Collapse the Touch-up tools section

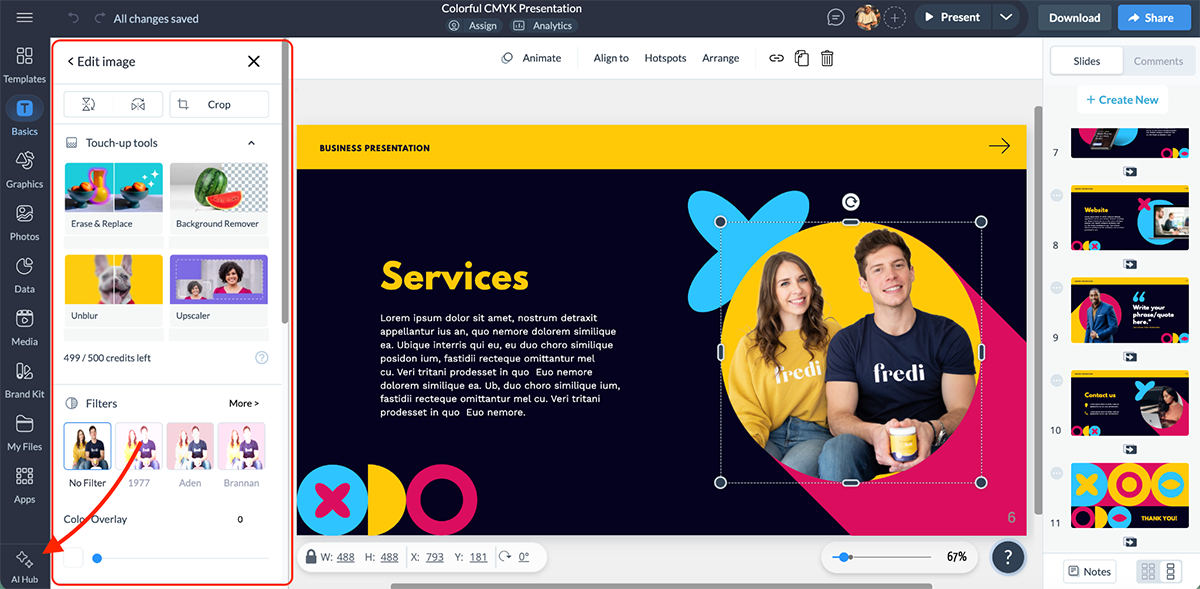[x=251, y=142]
